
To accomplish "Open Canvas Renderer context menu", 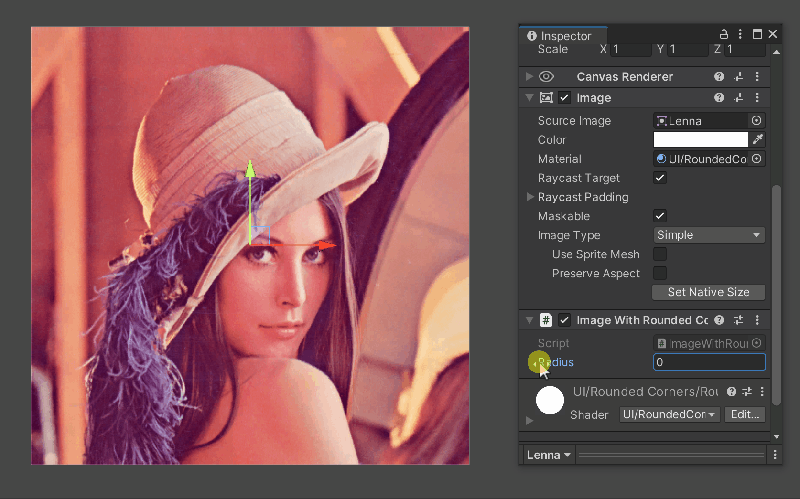I will point(757,77).
